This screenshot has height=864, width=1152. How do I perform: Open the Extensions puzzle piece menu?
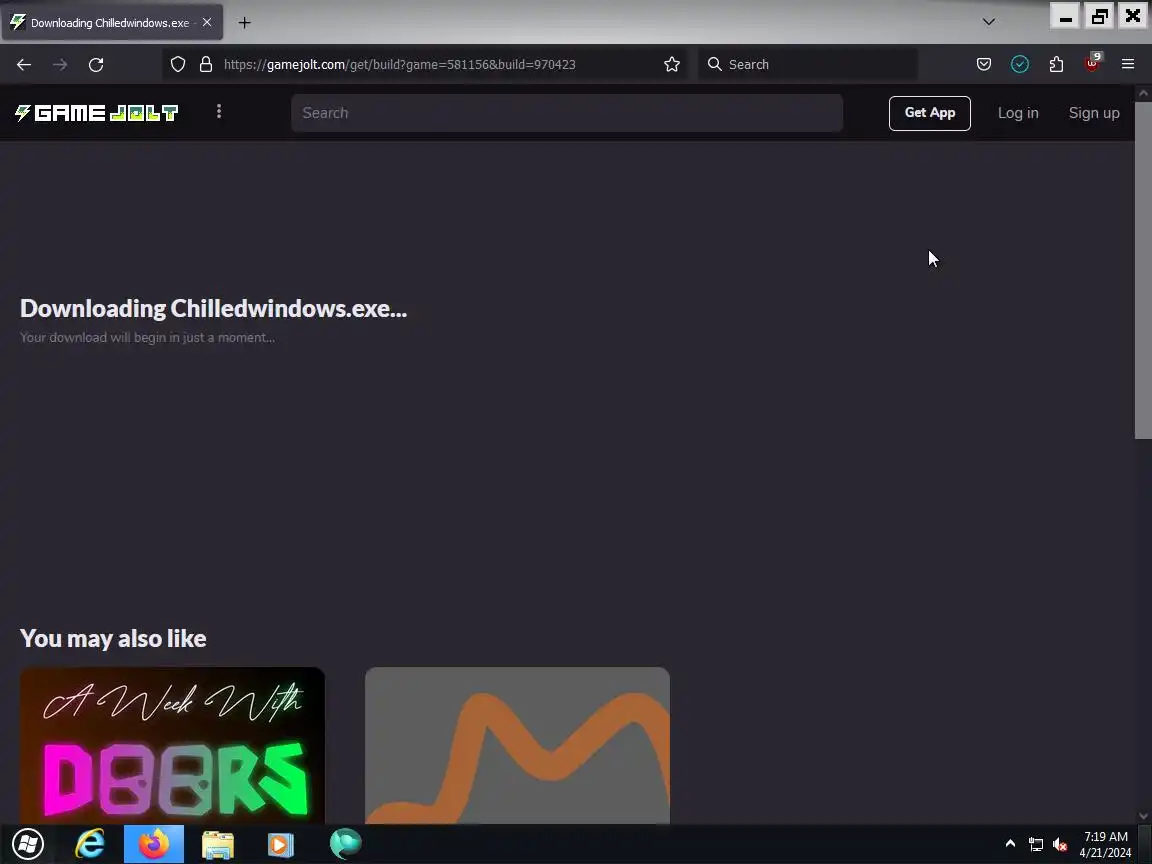[x=1056, y=65]
